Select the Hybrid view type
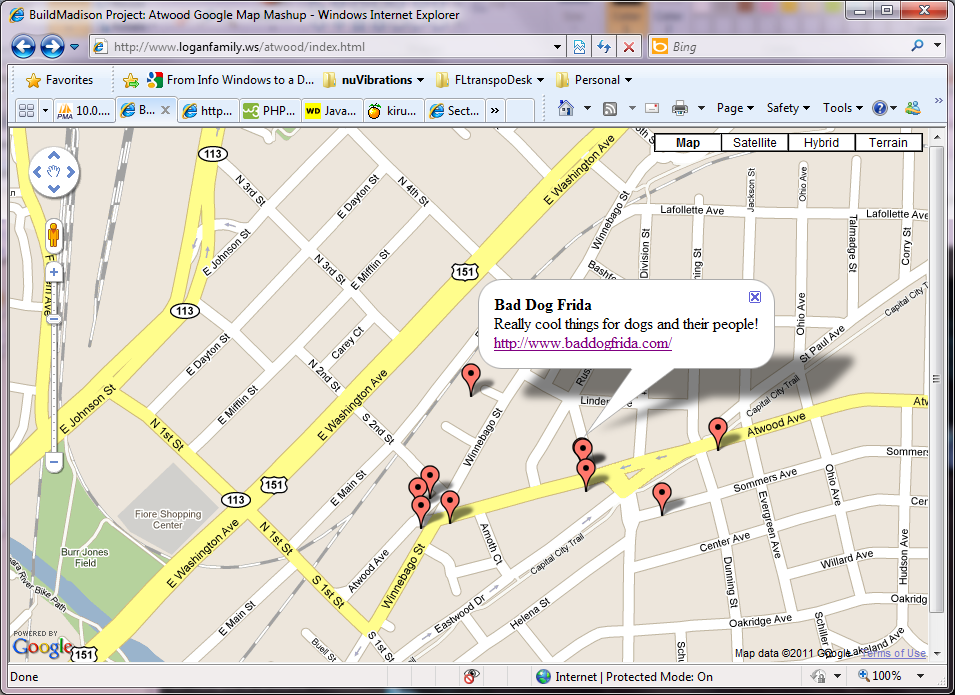The height and width of the screenshot is (695, 980). pos(821,142)
